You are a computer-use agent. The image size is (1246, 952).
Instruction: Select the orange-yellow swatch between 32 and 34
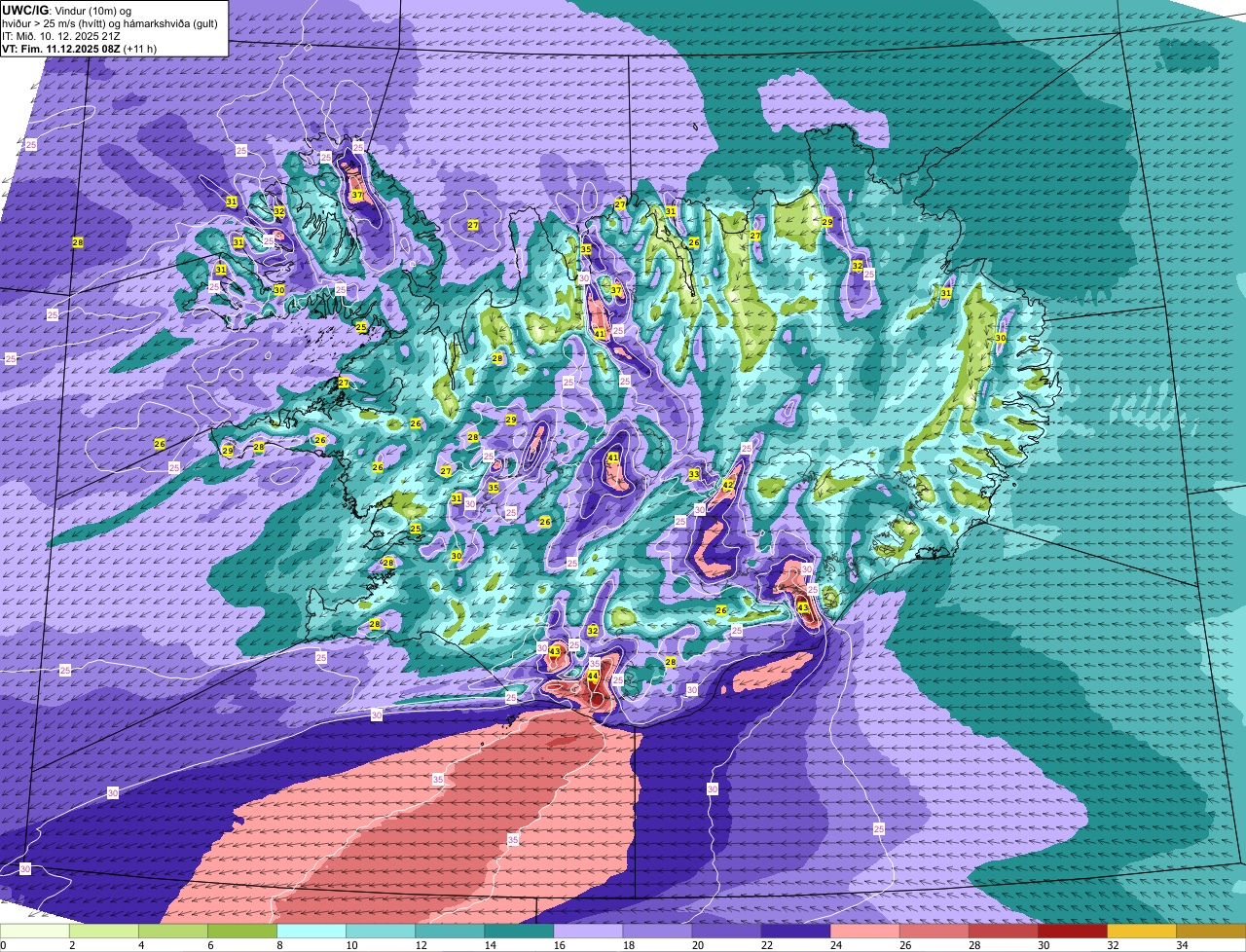tap(1141, 931)
